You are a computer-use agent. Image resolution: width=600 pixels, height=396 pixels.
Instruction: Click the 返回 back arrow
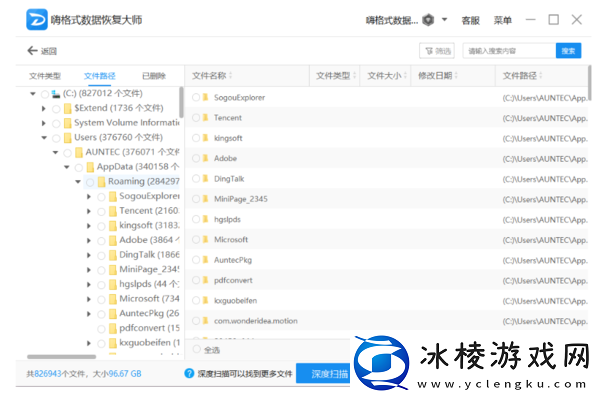pos(32,51)
